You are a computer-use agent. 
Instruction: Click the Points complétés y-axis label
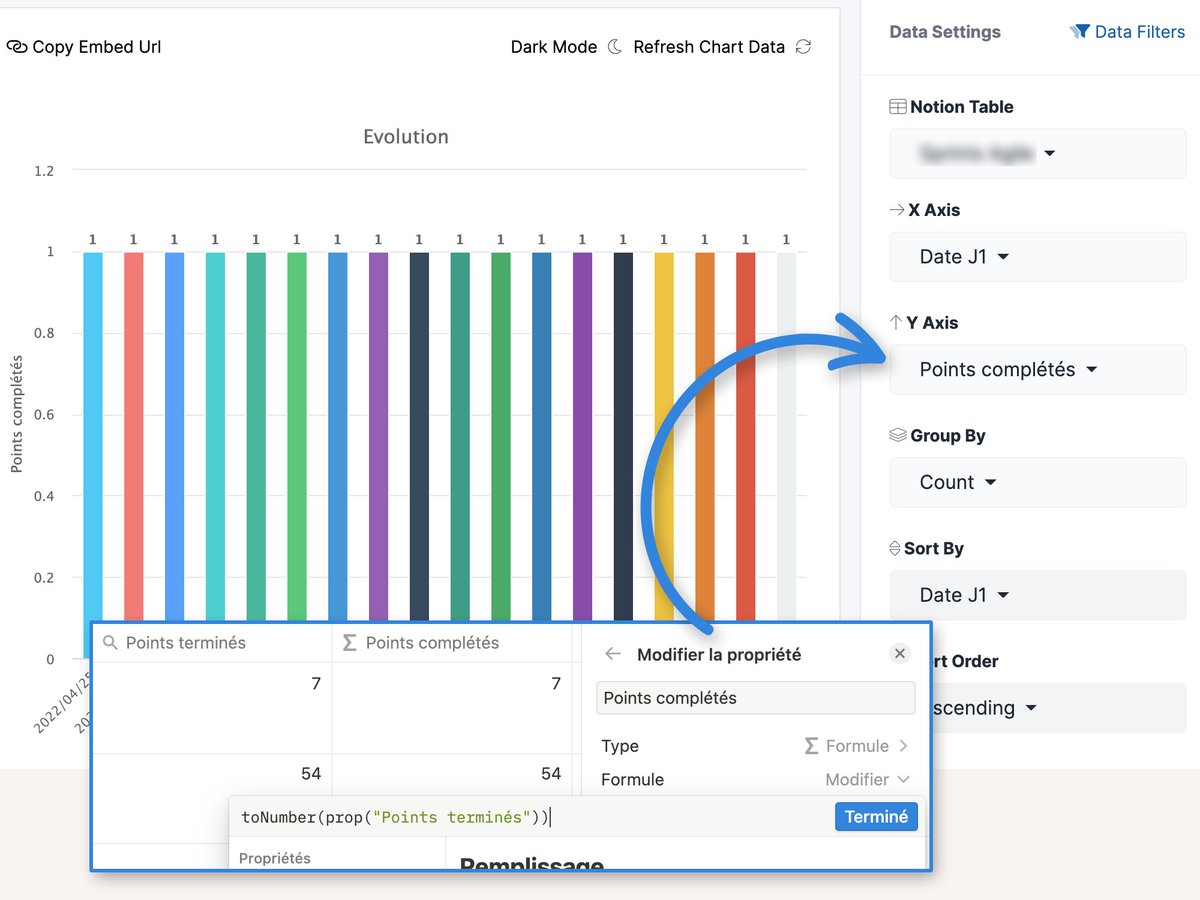pyautogui.click(x=17, y=413)
